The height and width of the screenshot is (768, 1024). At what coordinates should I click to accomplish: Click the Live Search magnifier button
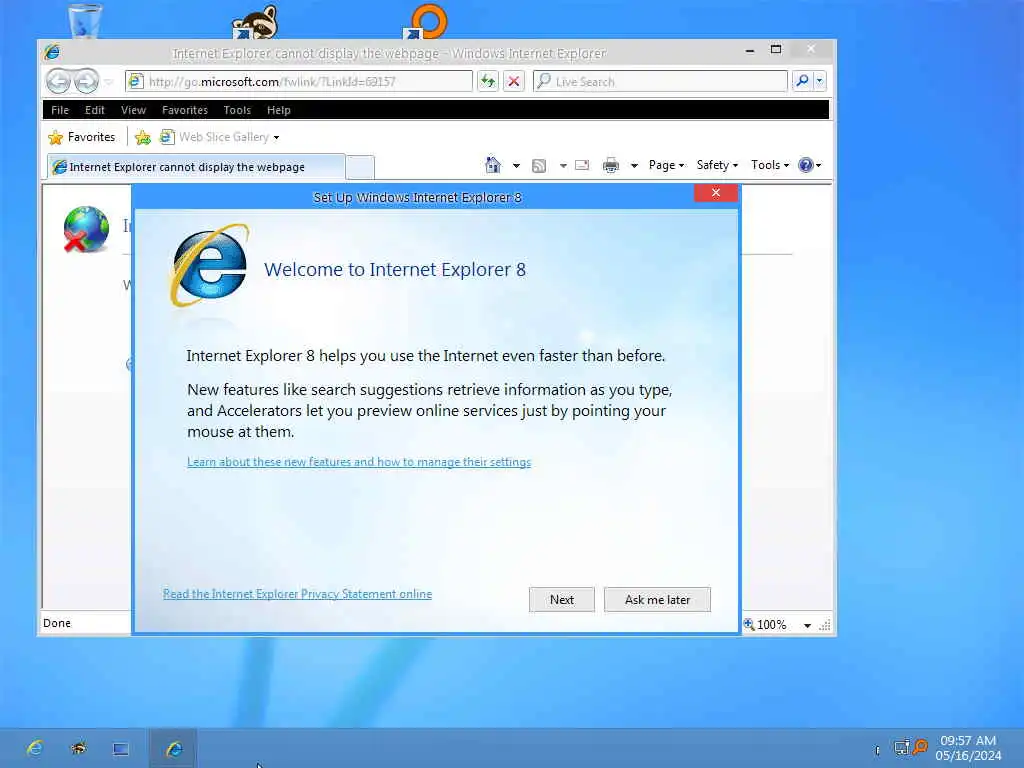pyautogui.click(x=802, y=81)
